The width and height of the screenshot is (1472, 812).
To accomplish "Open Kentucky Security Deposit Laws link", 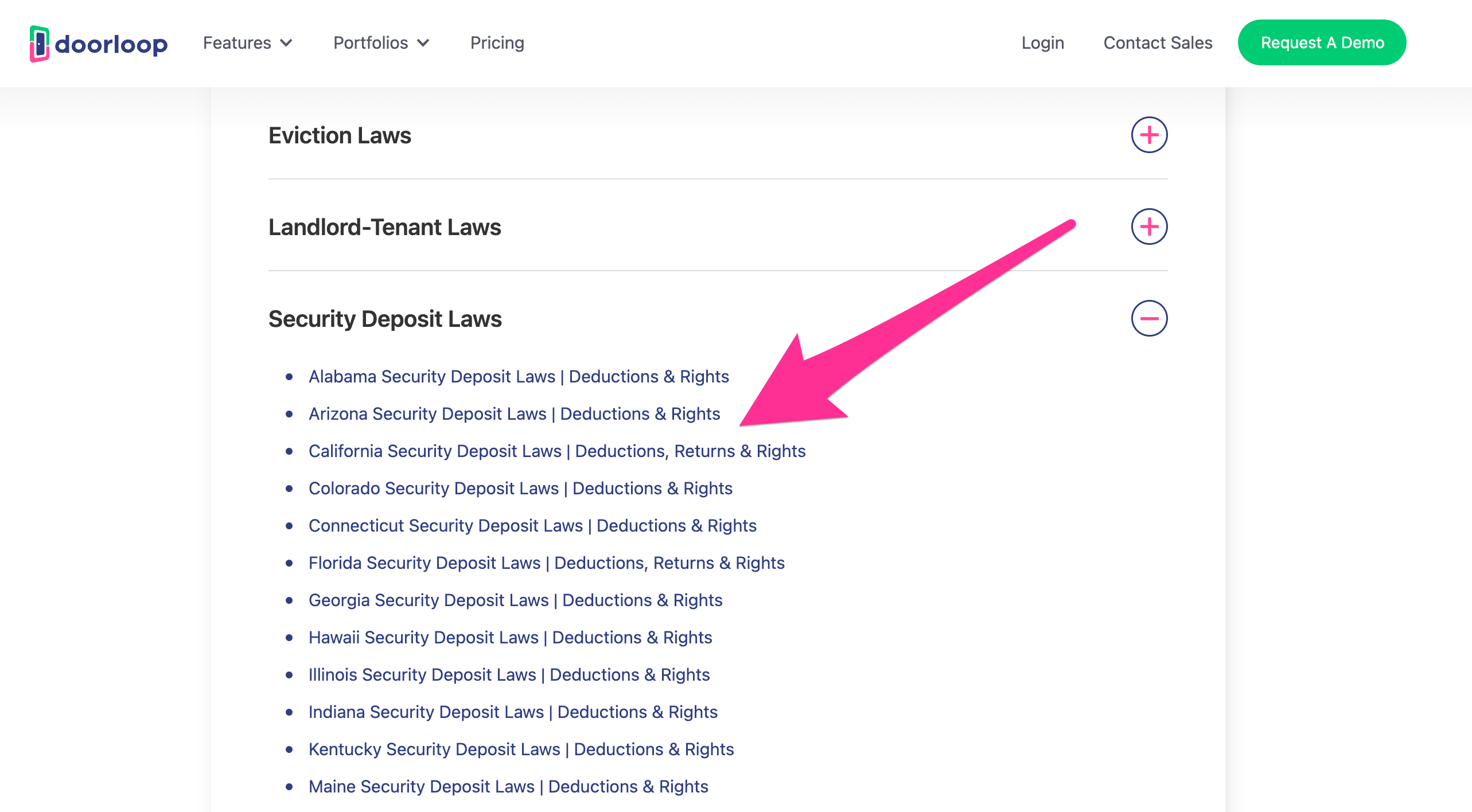I will point(521,749).
